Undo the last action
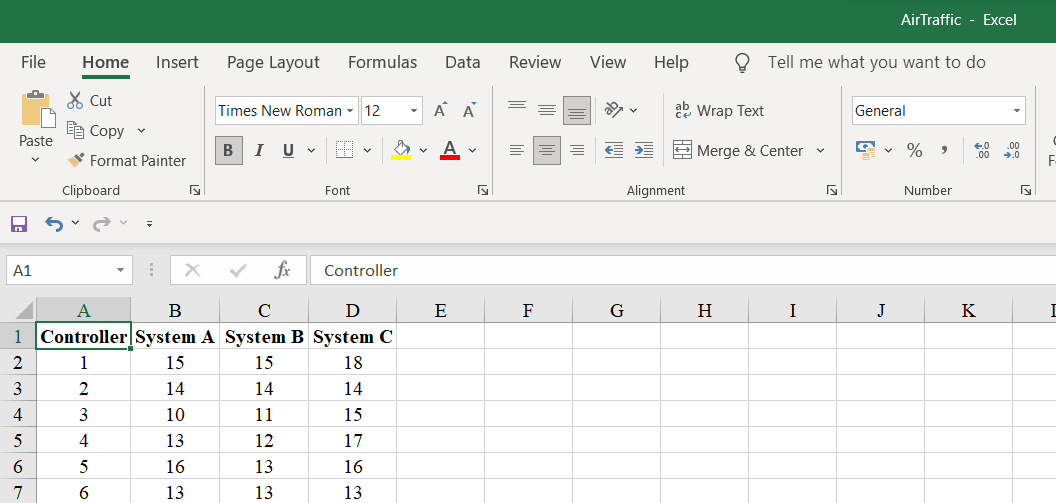1056x503 pixels. (54, 224)
